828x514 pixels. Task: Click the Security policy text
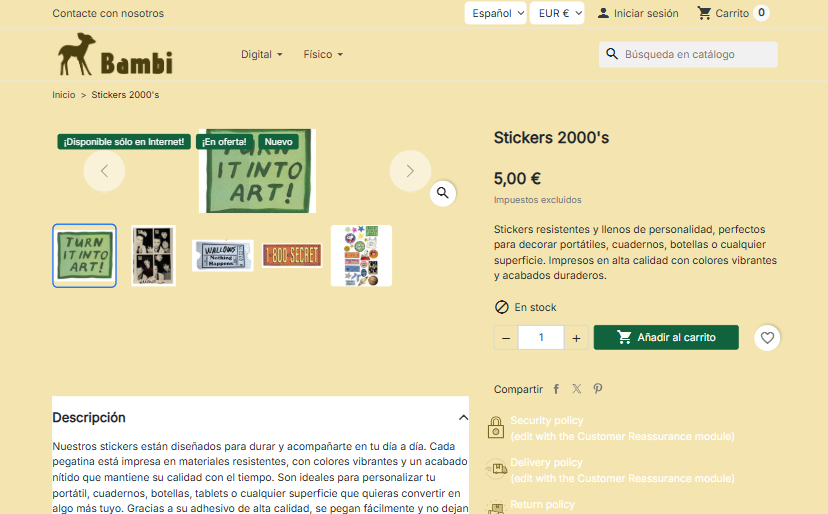pos(547,420)
